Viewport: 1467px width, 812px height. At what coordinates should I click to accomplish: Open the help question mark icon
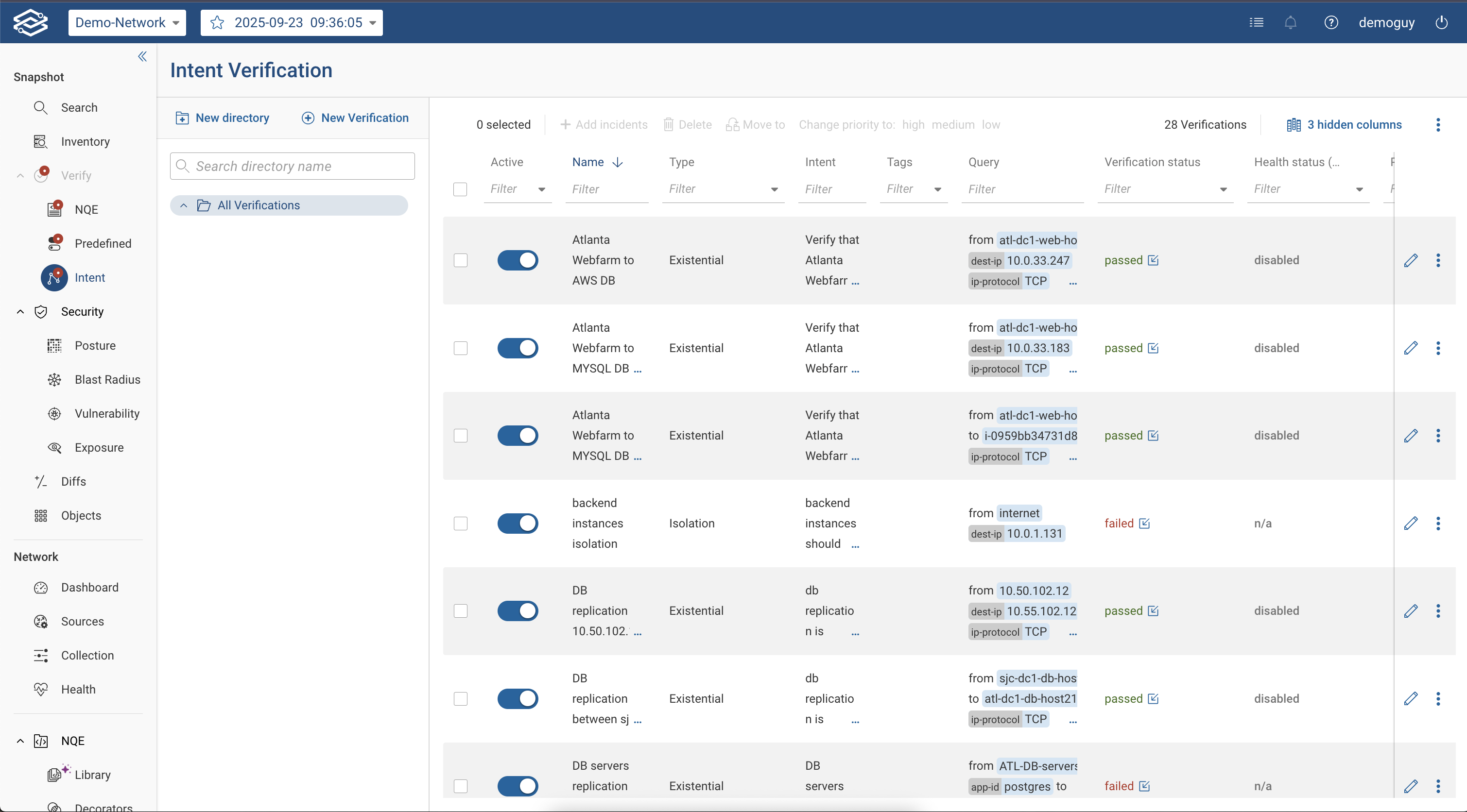tap(1331, 23)
